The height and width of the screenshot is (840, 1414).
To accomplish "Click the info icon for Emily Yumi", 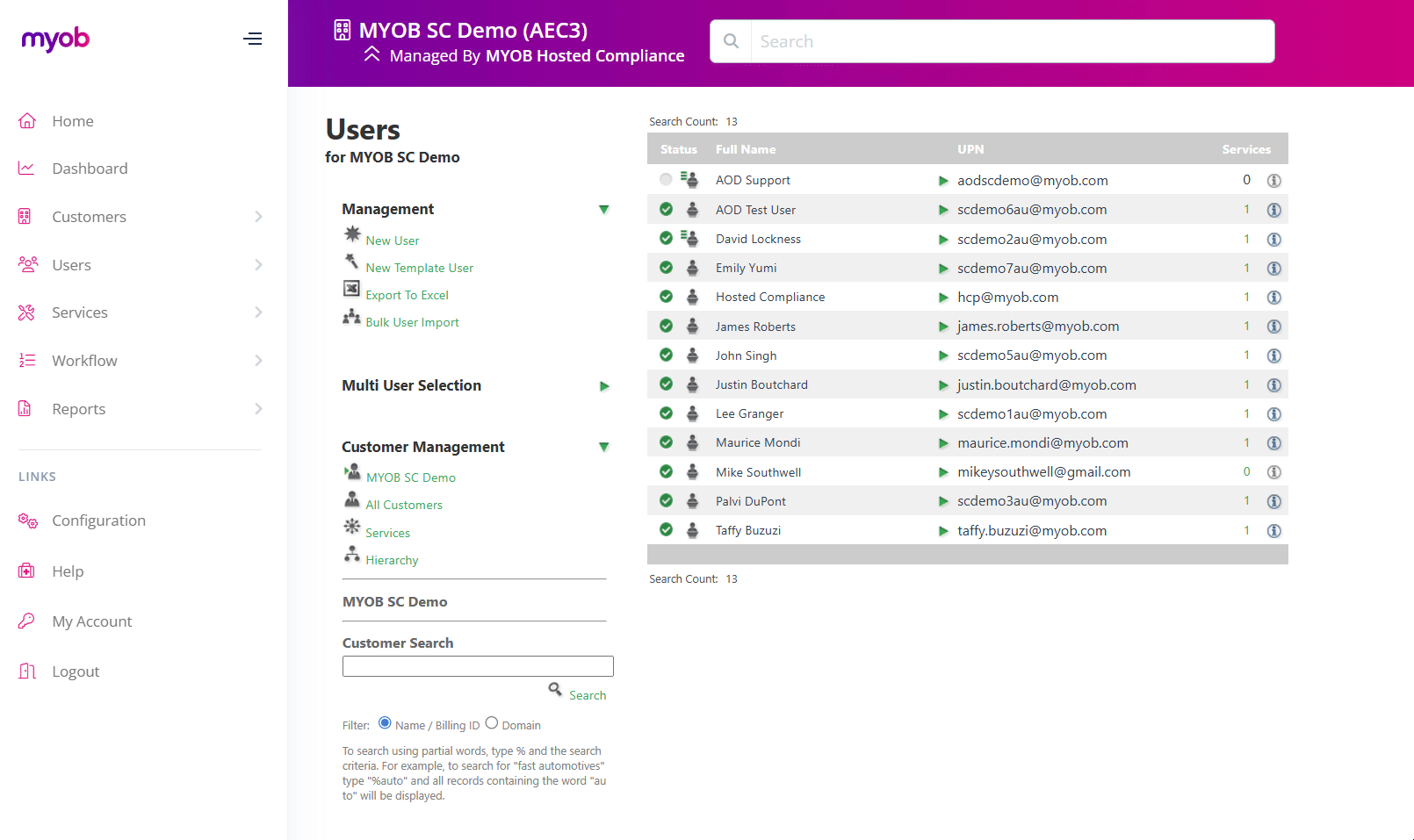I will click(1274, 269).
